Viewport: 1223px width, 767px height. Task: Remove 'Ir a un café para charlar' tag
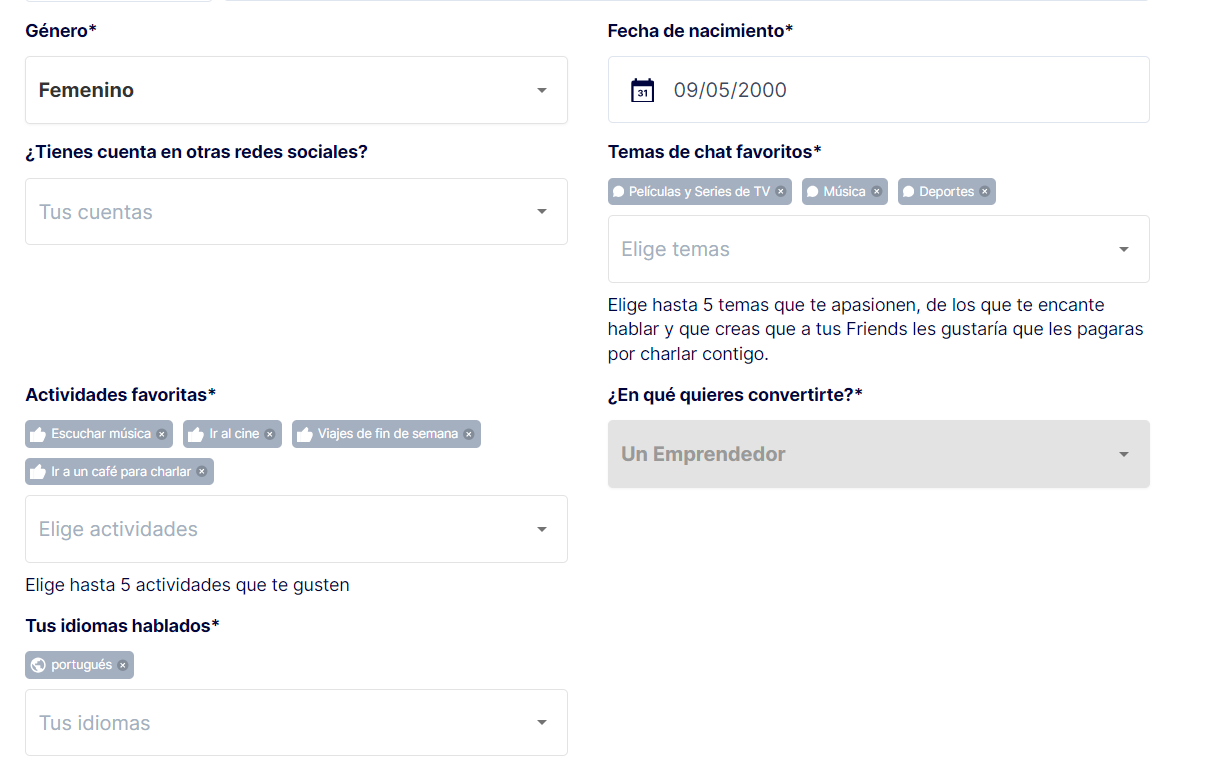click(x=201, y=472)
